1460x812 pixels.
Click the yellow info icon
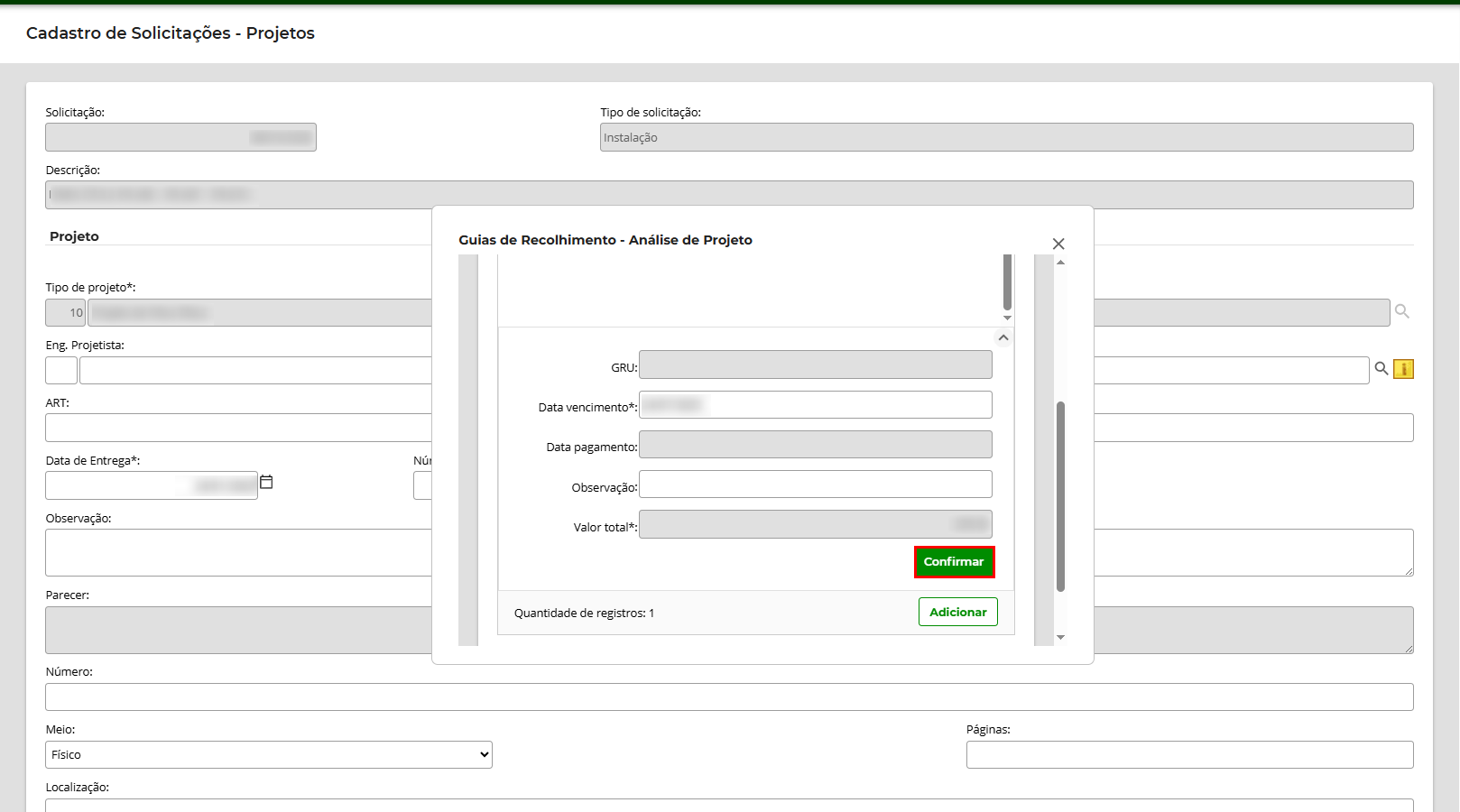tap(1403, 369)
